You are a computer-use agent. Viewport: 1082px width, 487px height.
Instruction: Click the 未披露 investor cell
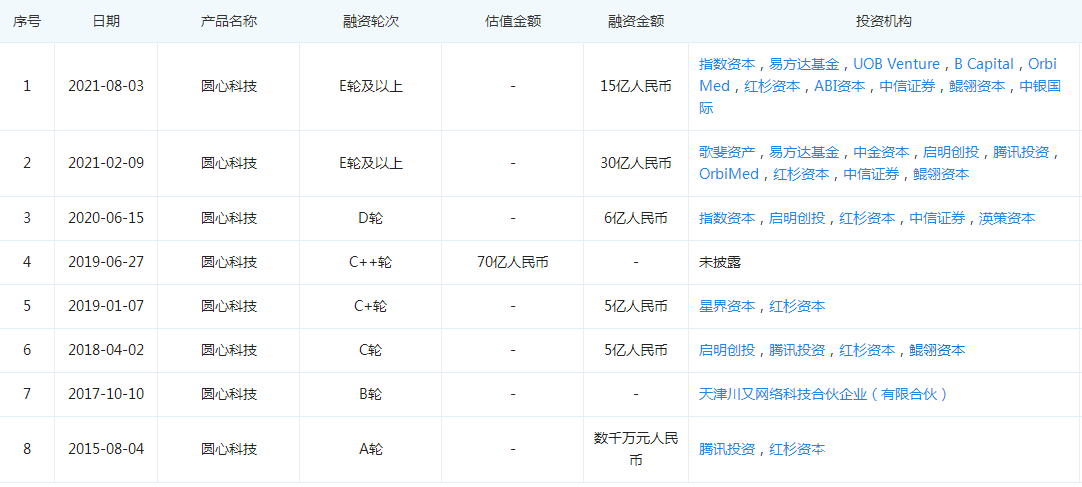(x=720, y=262)
